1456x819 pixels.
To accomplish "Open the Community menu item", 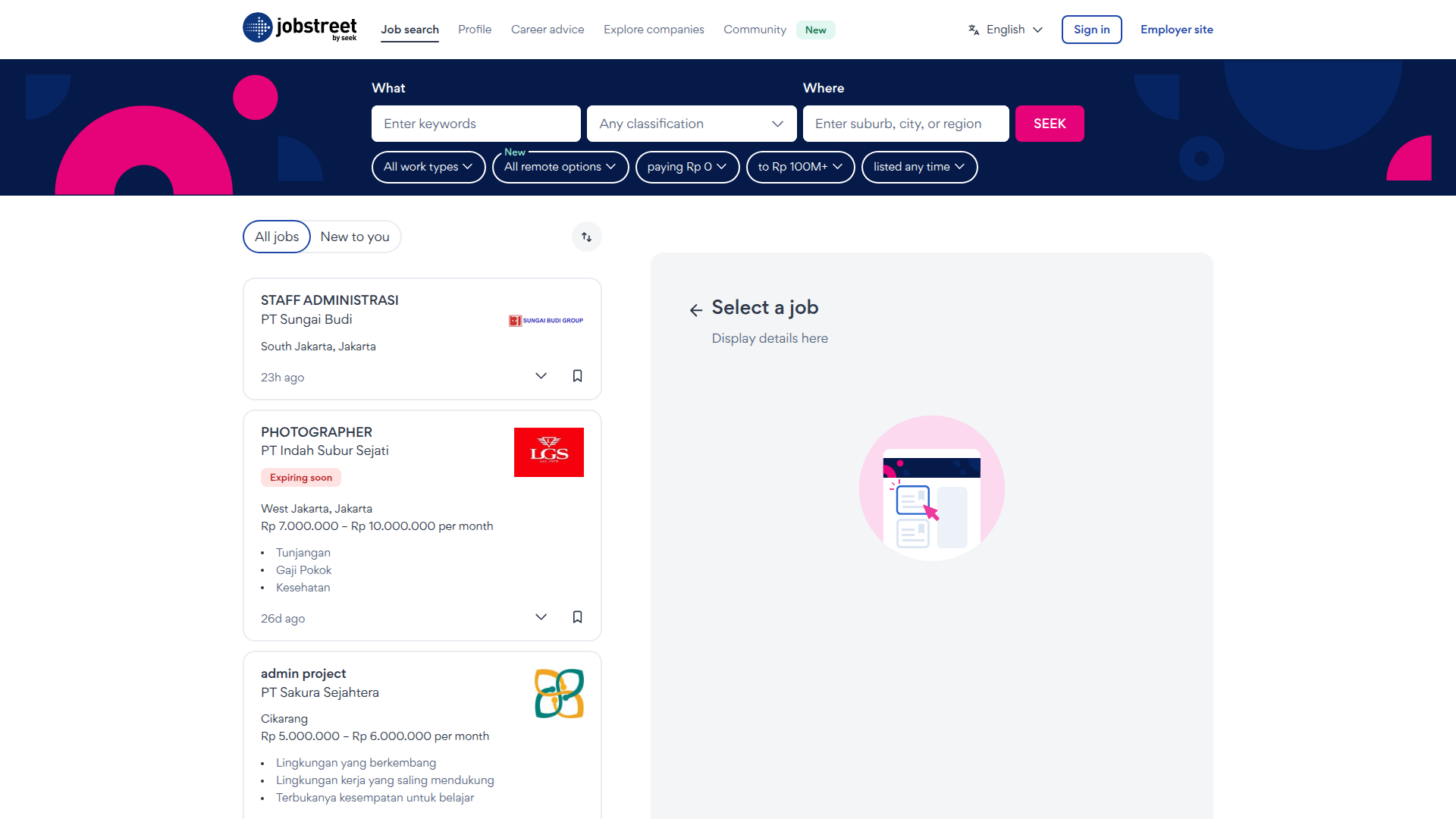I will point(755,30).
